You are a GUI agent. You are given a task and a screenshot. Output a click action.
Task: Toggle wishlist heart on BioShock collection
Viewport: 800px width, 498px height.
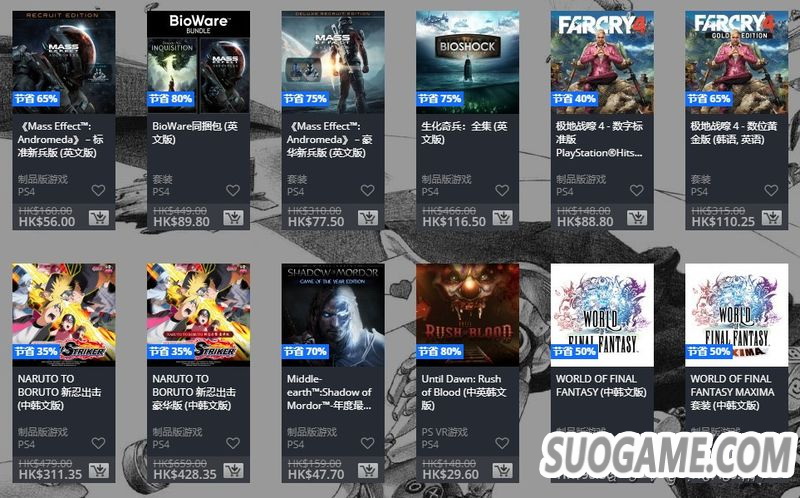[502, 190]
